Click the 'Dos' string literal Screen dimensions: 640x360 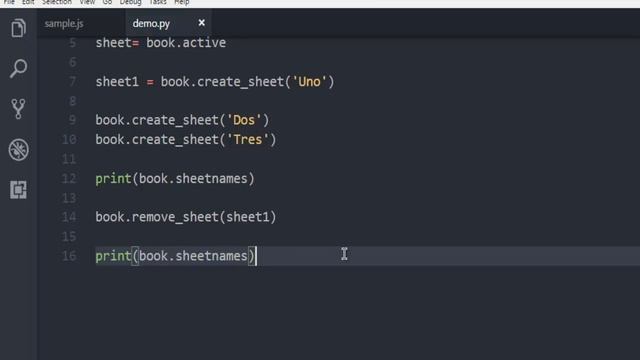(x=244, y=120)
